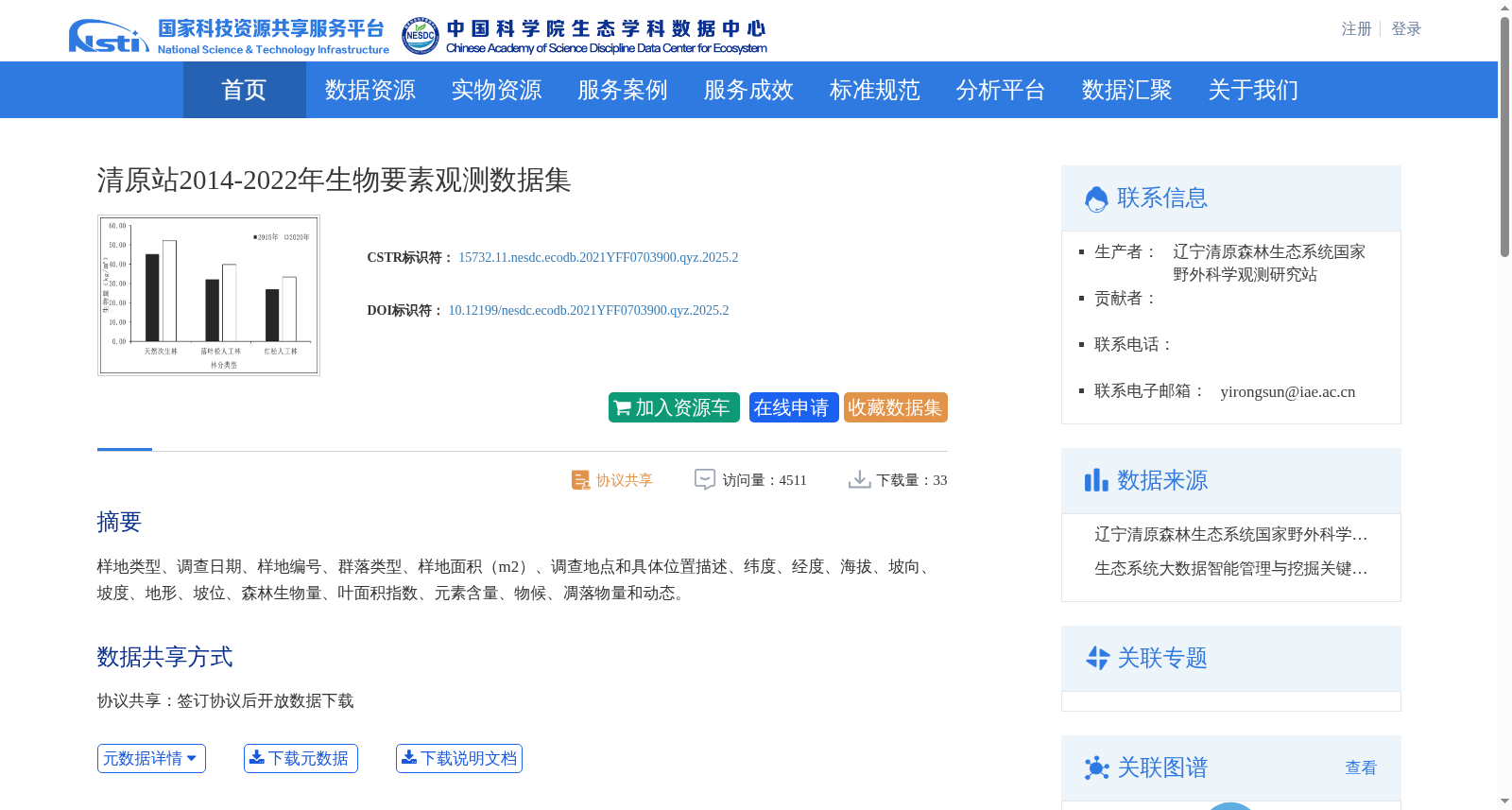Click the 协议共享 label text
Screen dimensions: 1512x810
(x=624, y=480)
